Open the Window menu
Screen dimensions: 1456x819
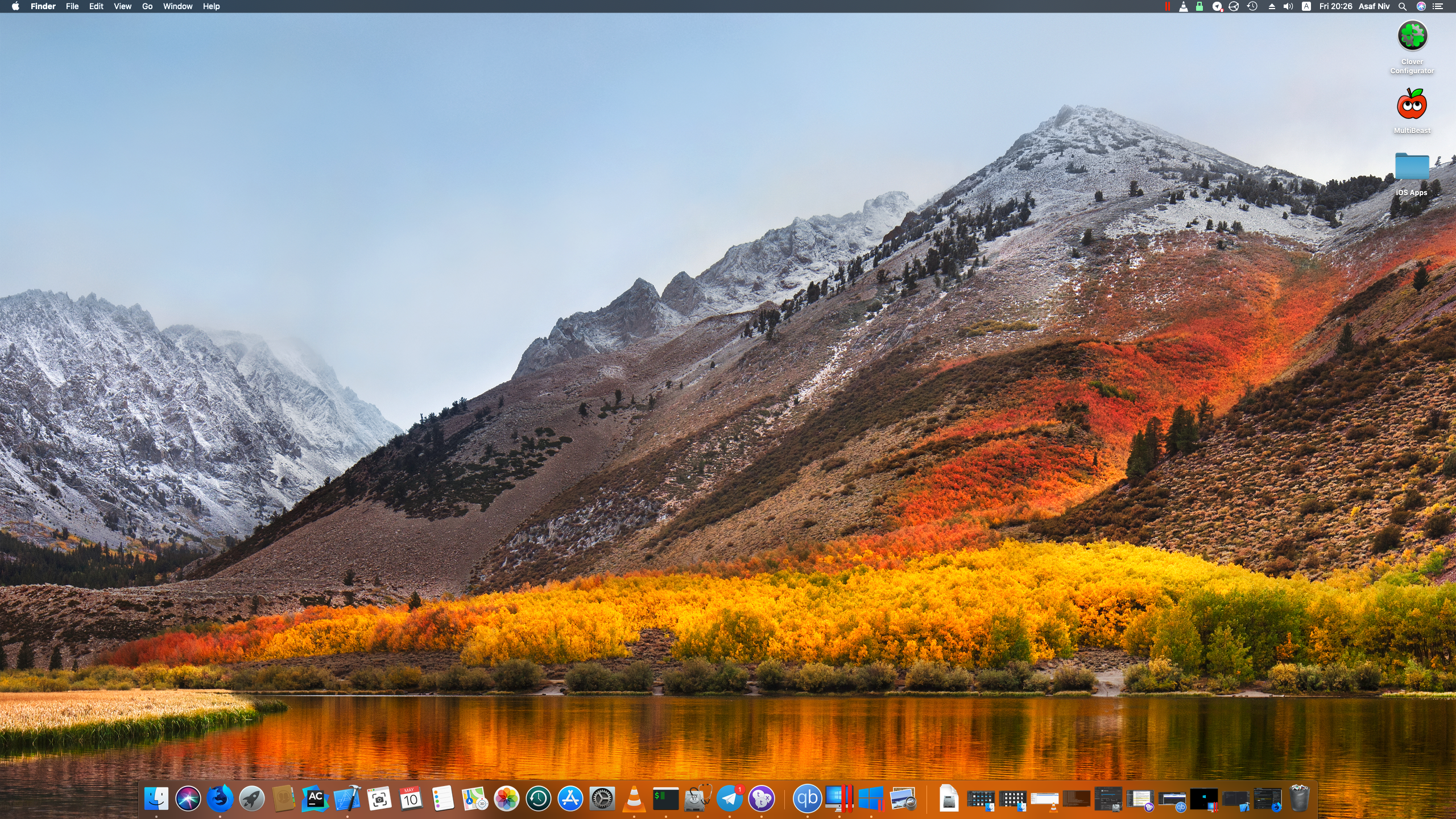tap(177, 6)
